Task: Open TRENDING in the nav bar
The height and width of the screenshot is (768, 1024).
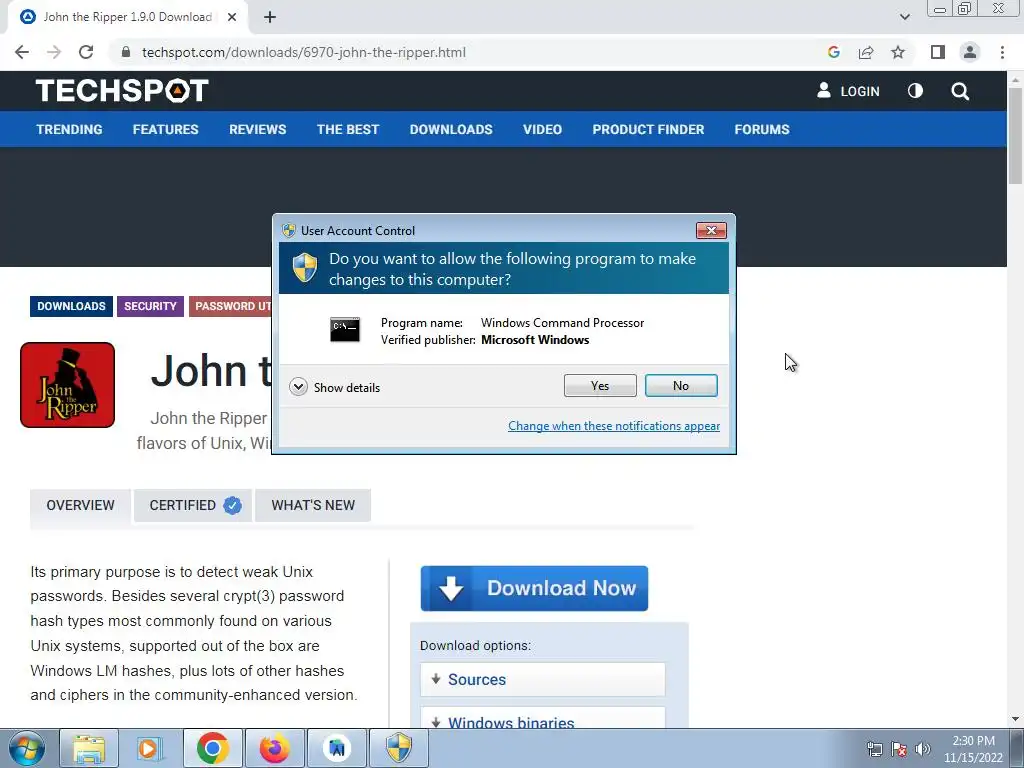Action: point(69,129)
